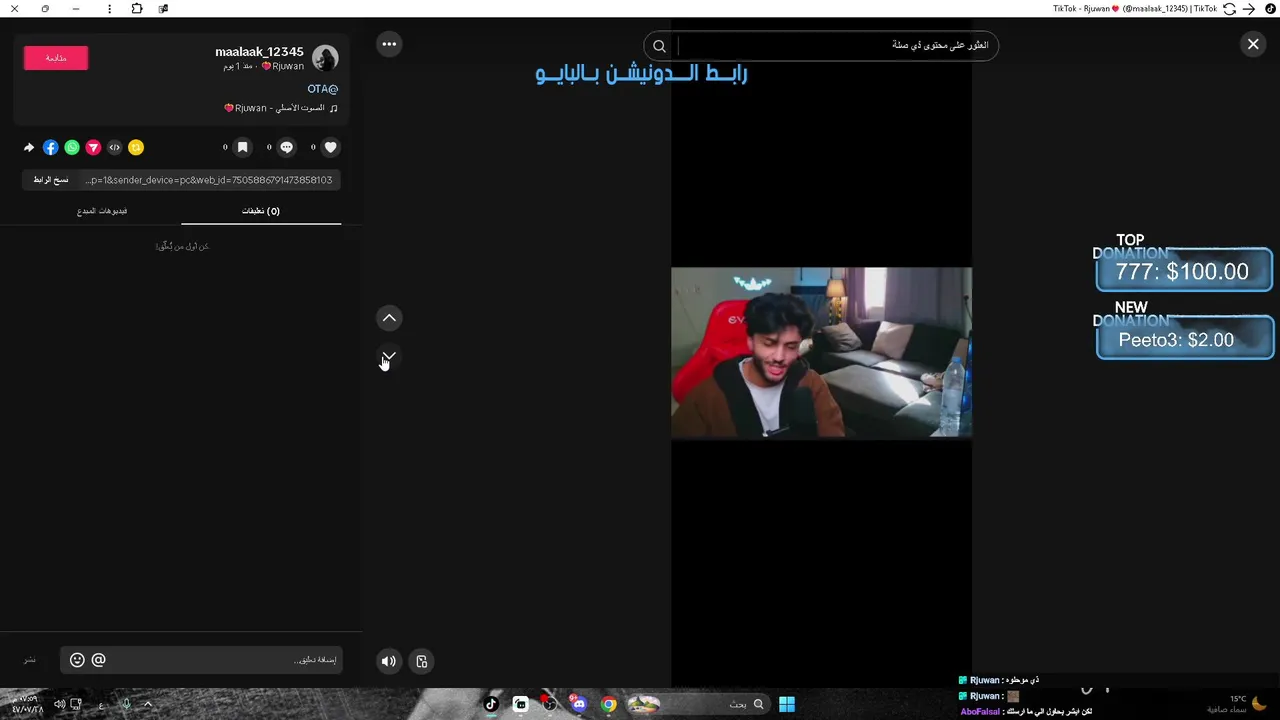Screen dimensions: 1280x720
Task: Like the video with the heart icon
Action: click(331, 147)
